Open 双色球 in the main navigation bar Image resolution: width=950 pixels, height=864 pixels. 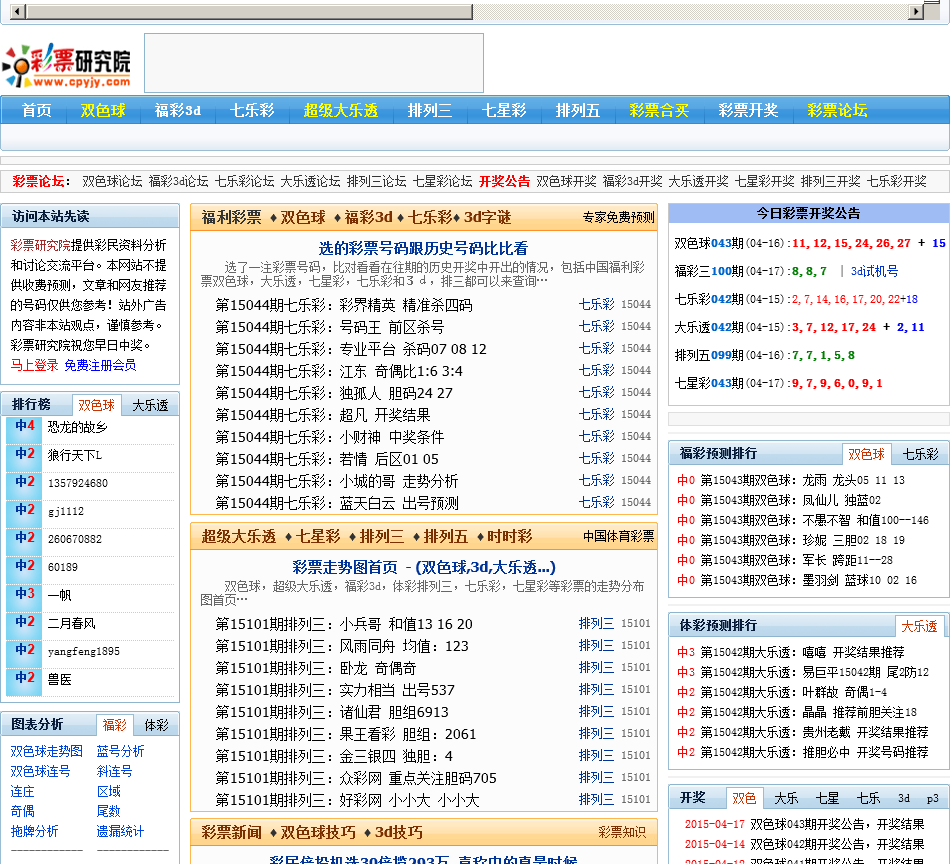click(103, 110)
